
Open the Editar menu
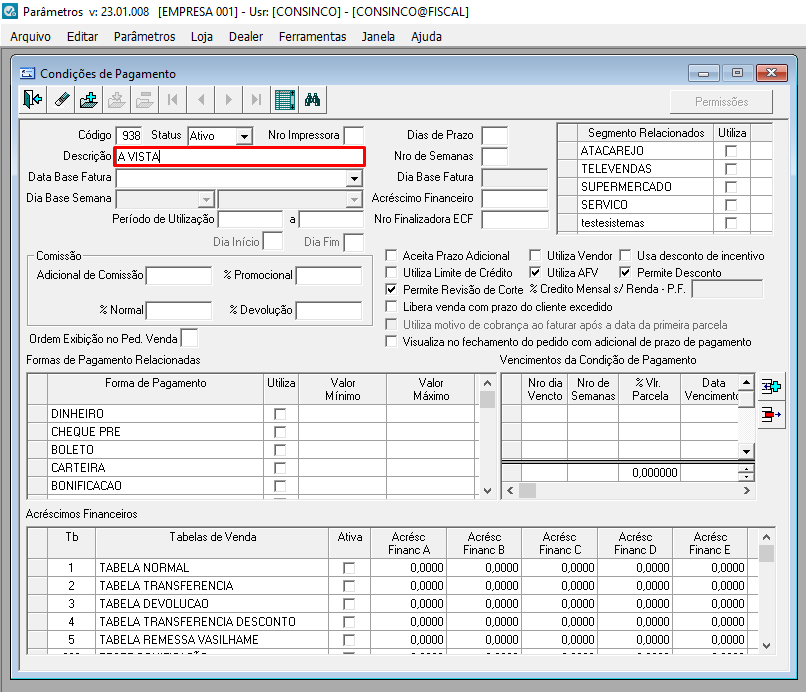[x=82, y=37]
